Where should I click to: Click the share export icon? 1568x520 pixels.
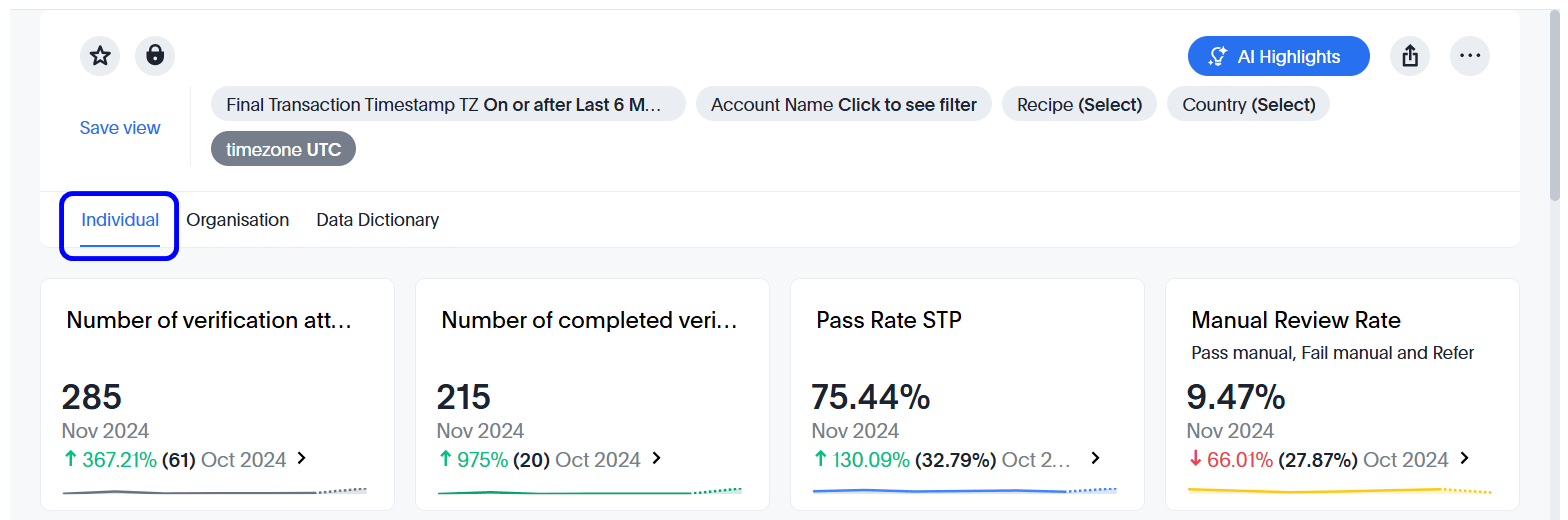coord(1410,57)
